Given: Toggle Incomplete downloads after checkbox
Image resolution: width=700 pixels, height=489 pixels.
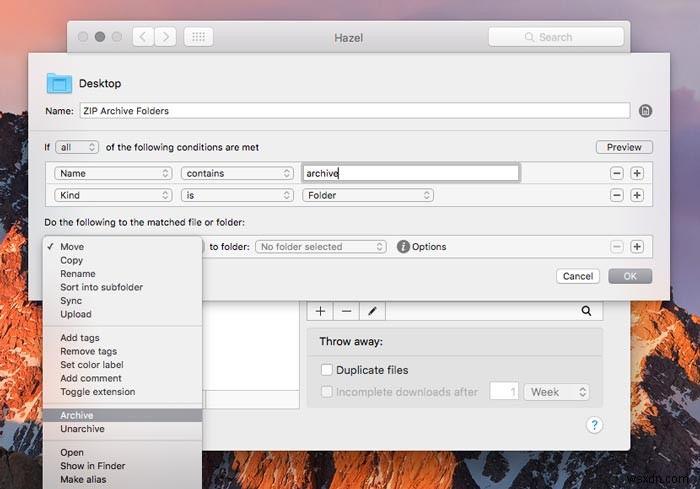Looking at the screenshot, I should (x=326, y=392).
